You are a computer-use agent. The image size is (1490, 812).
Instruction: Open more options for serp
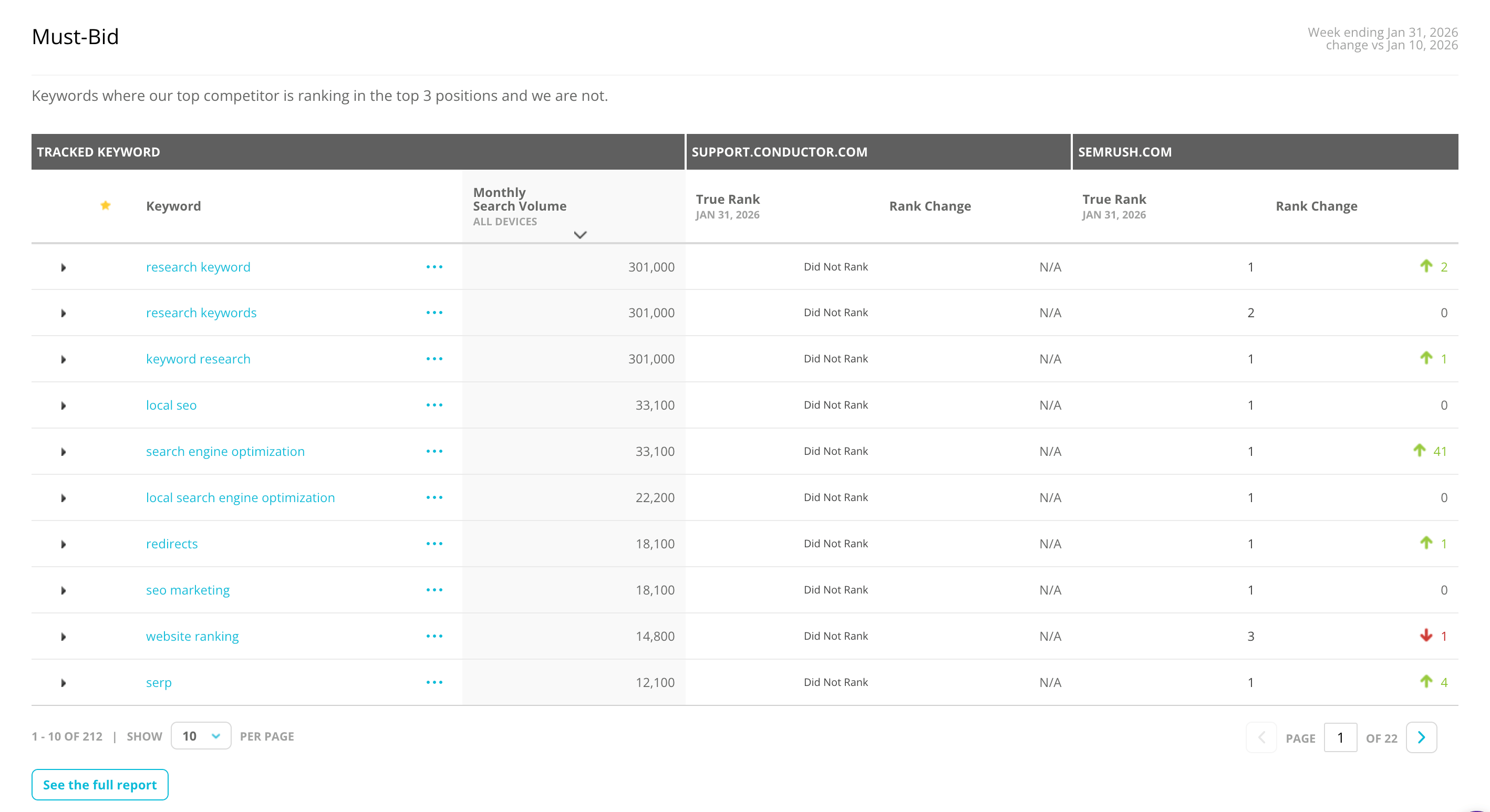(x=434, y=682)
